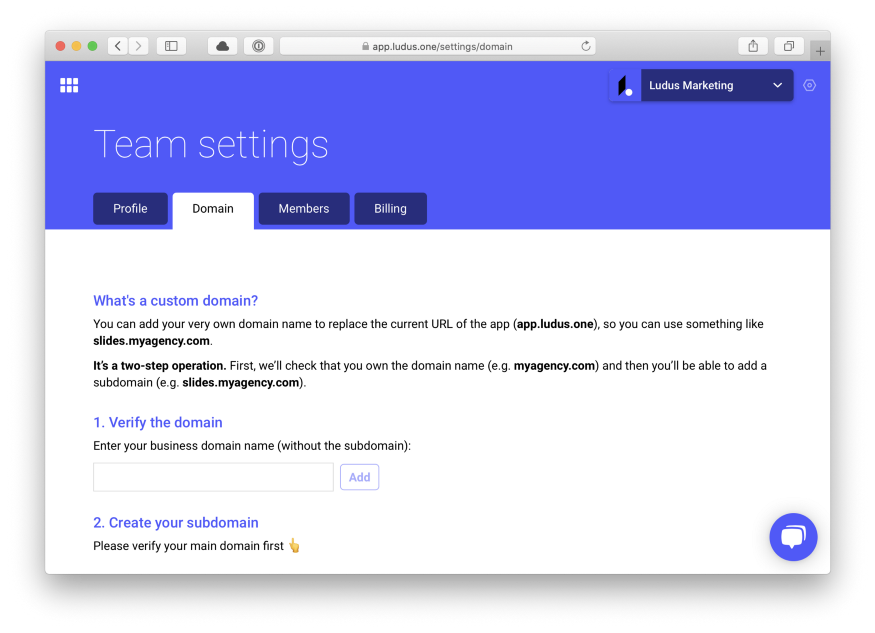Screen dimensions: 875x633
Task: Reload the page in address bar
Action: [586, 46]
